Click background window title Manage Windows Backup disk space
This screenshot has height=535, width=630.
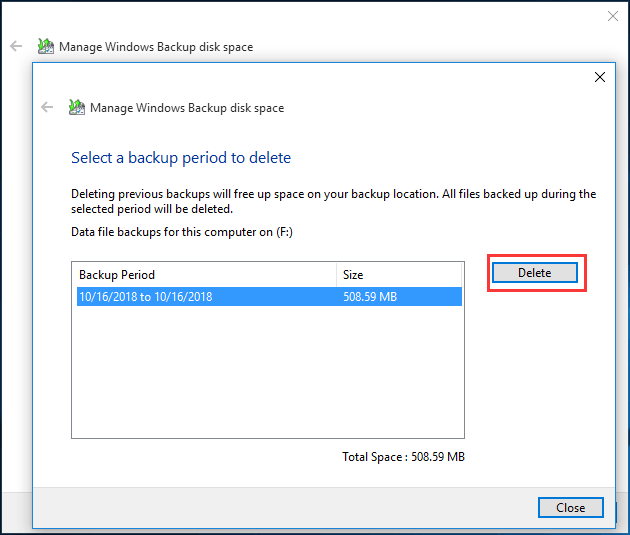[x=156, y=47]
